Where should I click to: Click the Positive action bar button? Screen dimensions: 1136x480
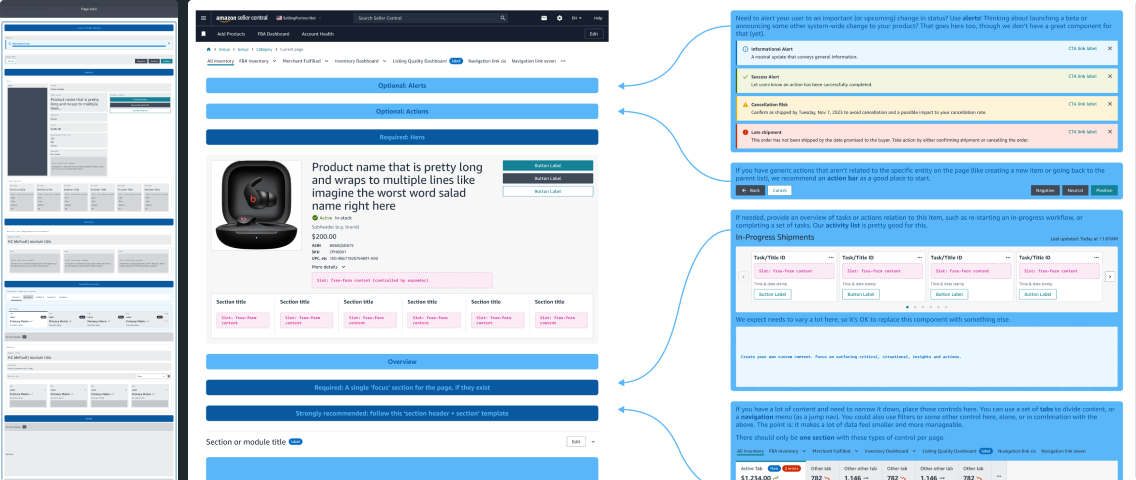point(1104,190)
